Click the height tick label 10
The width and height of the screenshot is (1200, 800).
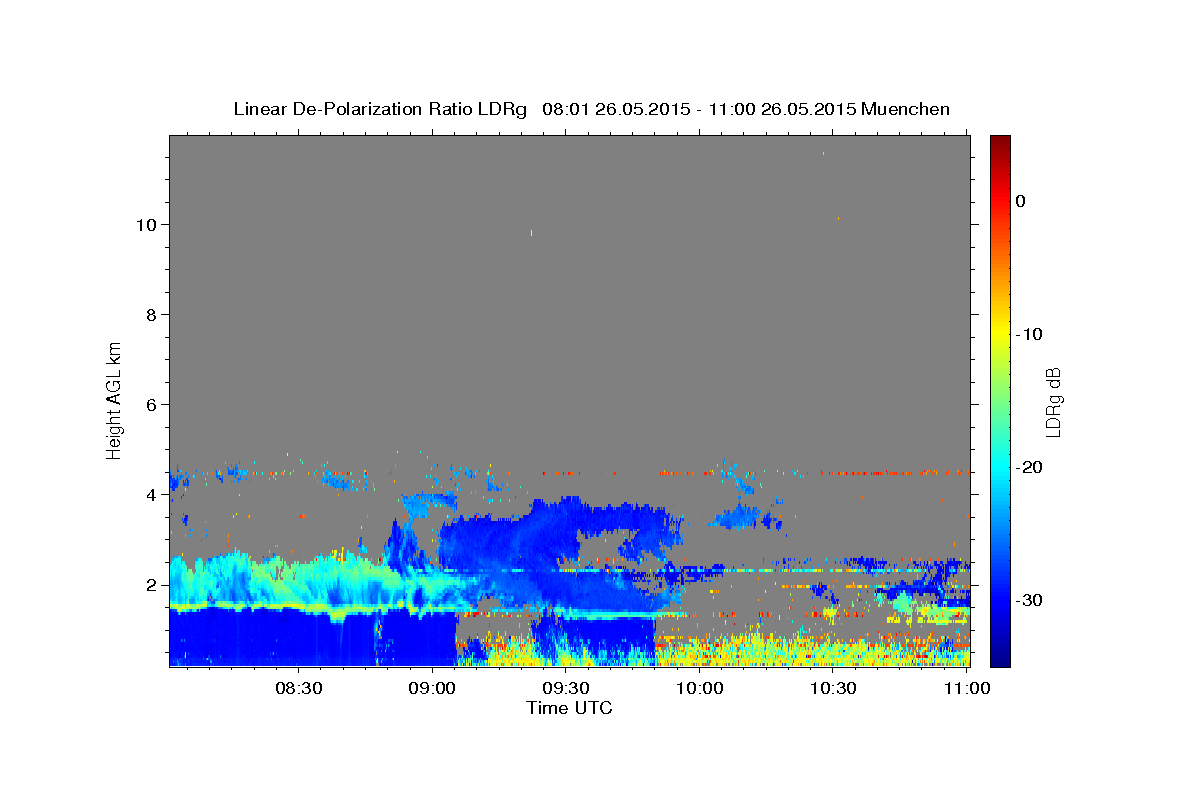click(x=145, y=225)
